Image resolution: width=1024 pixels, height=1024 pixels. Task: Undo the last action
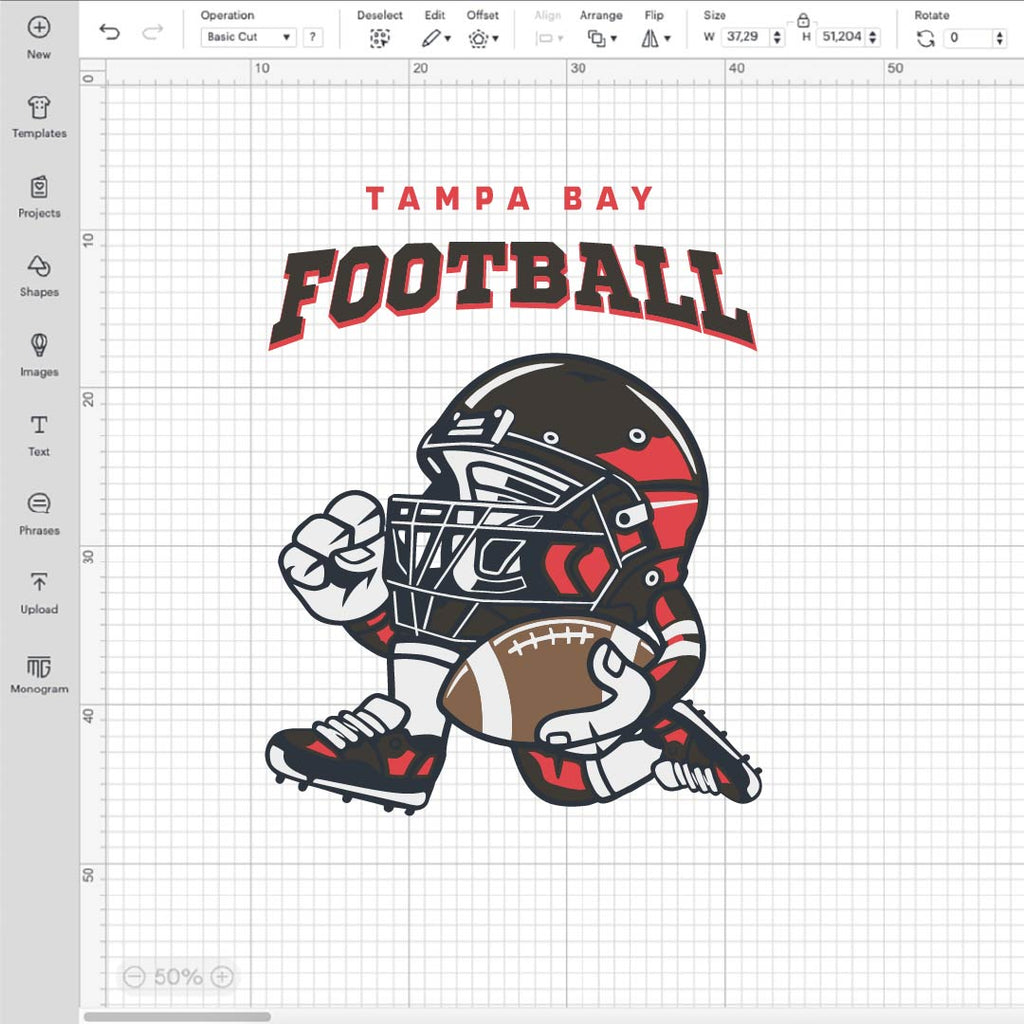coord(110,33)
